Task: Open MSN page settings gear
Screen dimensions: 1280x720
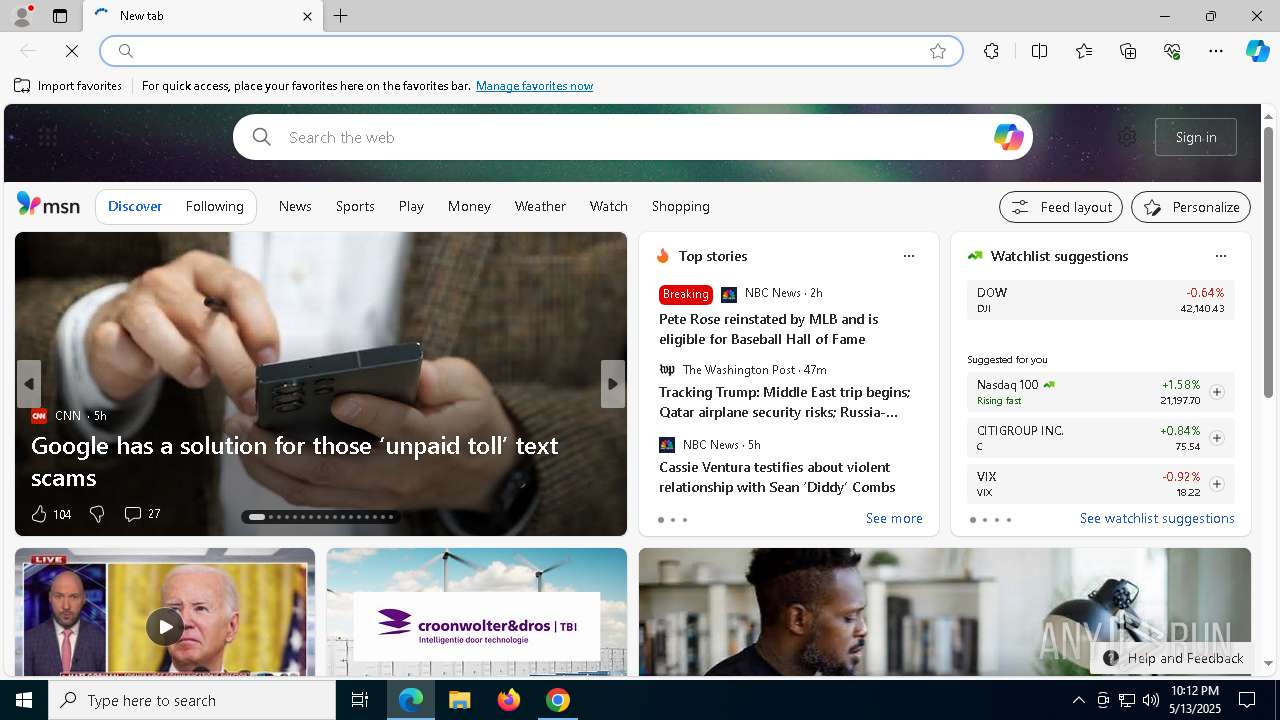Action: coord(1127,137)
